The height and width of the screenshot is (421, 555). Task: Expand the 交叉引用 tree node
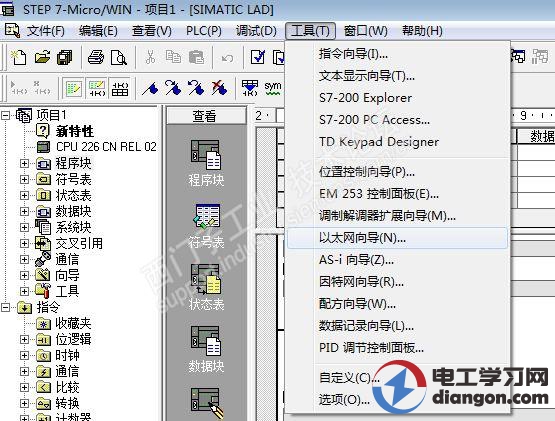(x=24, y=243)
